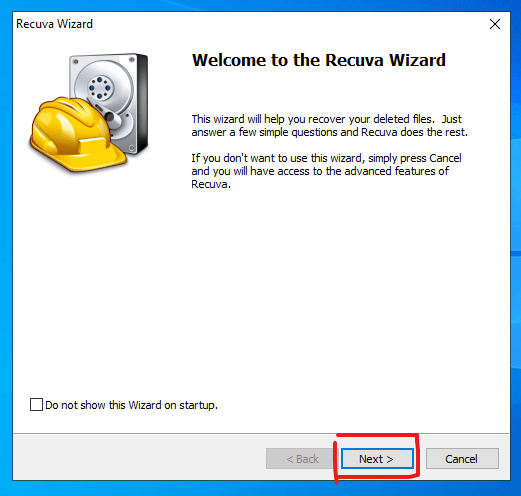Tick the Do not show this Wizard checkbox
The width and height of the screenshot is (521, 496).
[x=36, y=405]
